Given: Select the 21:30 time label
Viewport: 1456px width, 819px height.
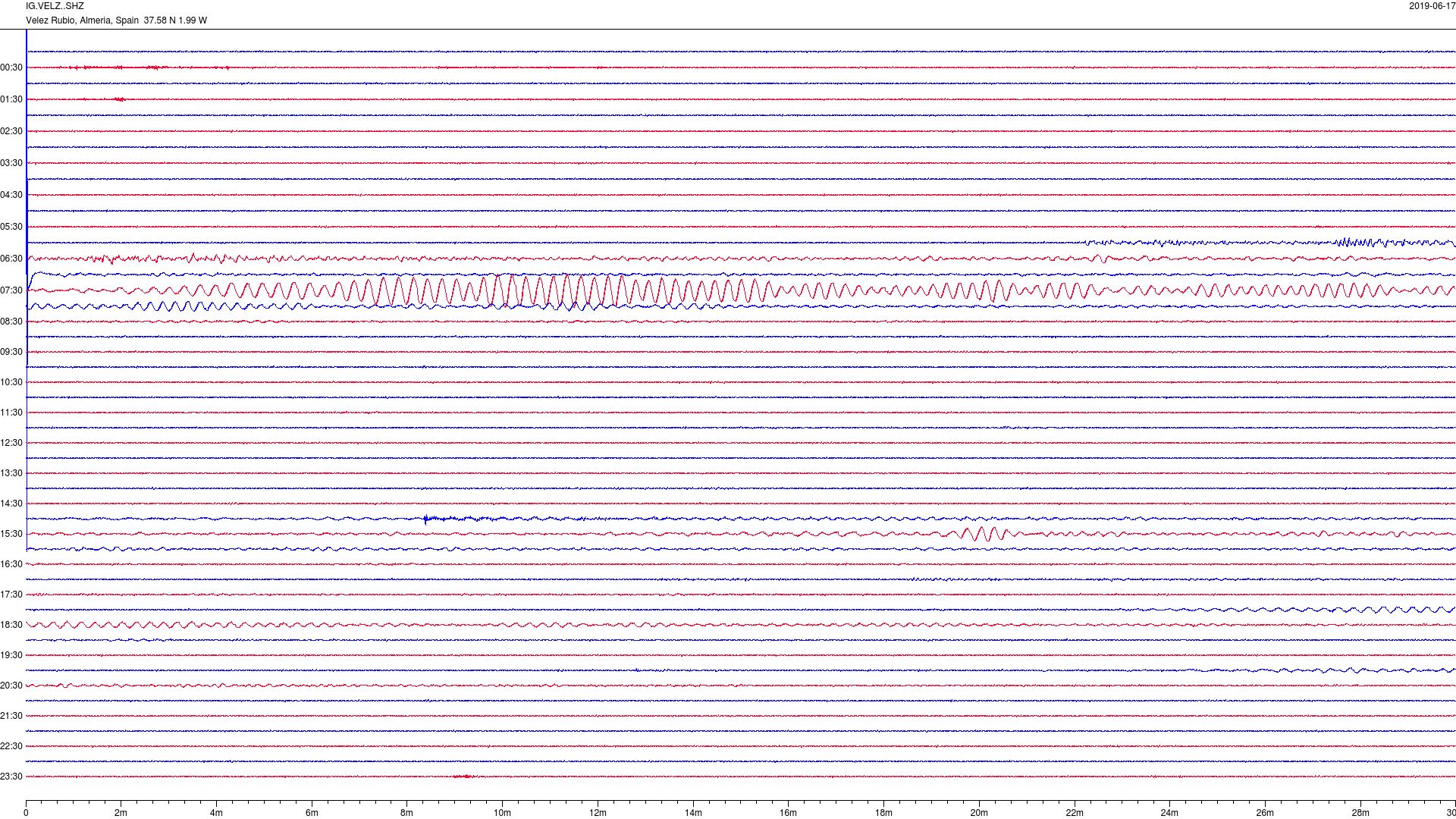Looking at the screenshot, I should click(x=11, y=716).
